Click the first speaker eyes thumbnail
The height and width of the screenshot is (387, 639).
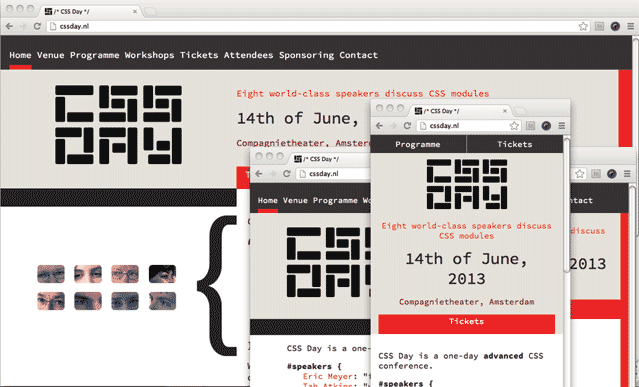[x=51, y=274]
